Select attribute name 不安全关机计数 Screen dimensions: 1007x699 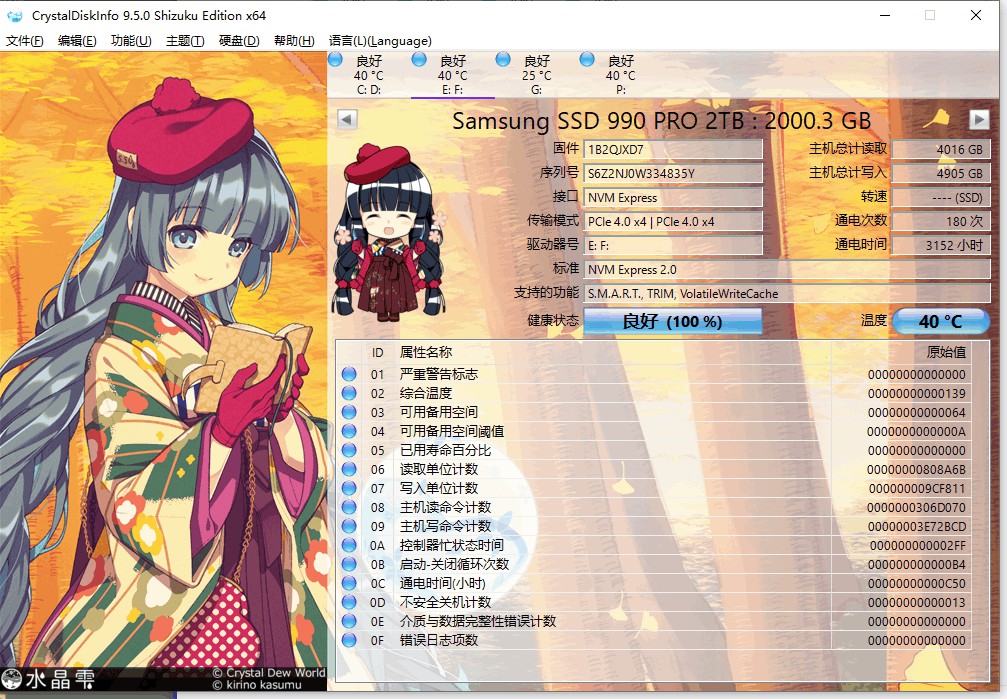pyautogui.click(x=445, y=602)
